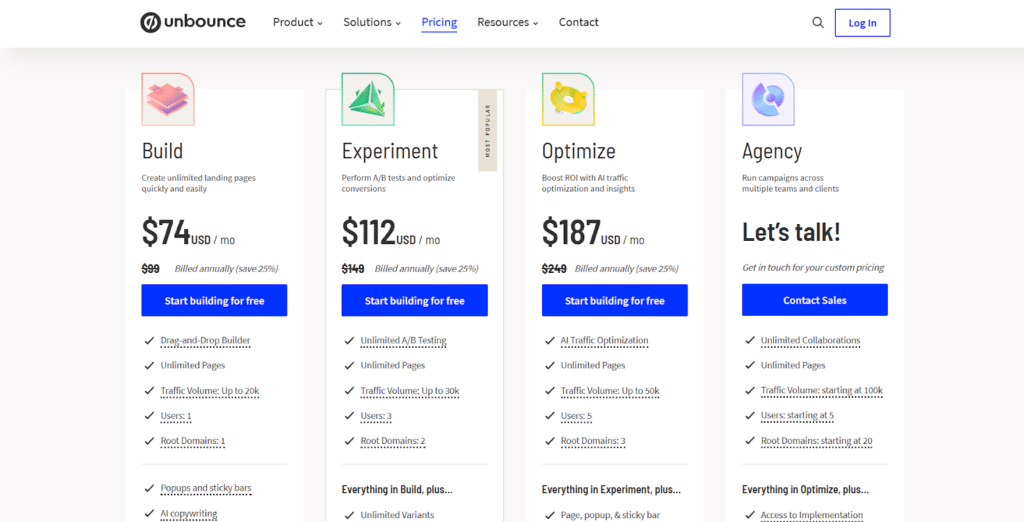Click Drag-and-Drop Builder feature link
Screen dimensions: 1024x522
205,340
